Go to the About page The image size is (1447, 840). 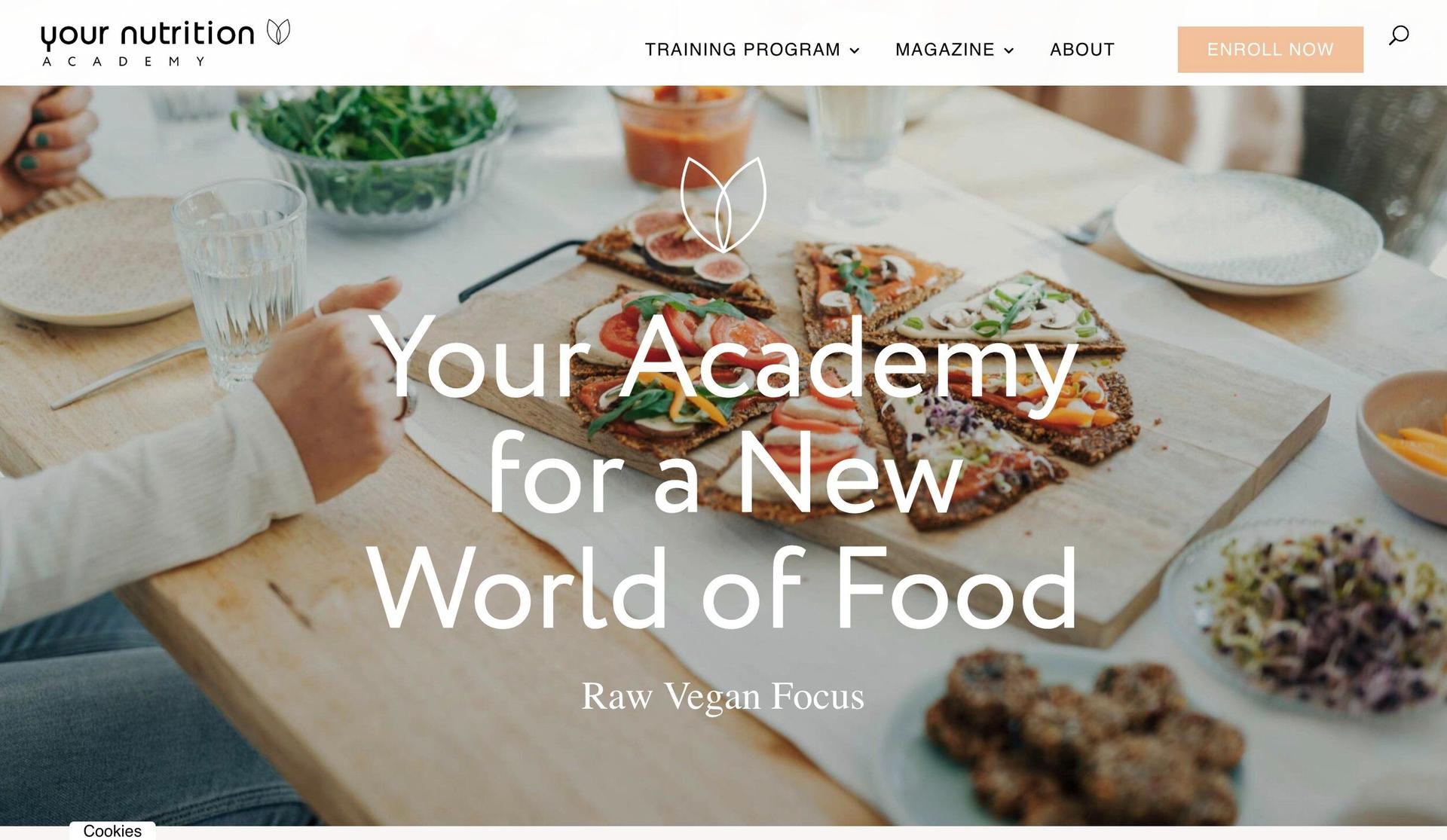click(x=1082, y=50)
